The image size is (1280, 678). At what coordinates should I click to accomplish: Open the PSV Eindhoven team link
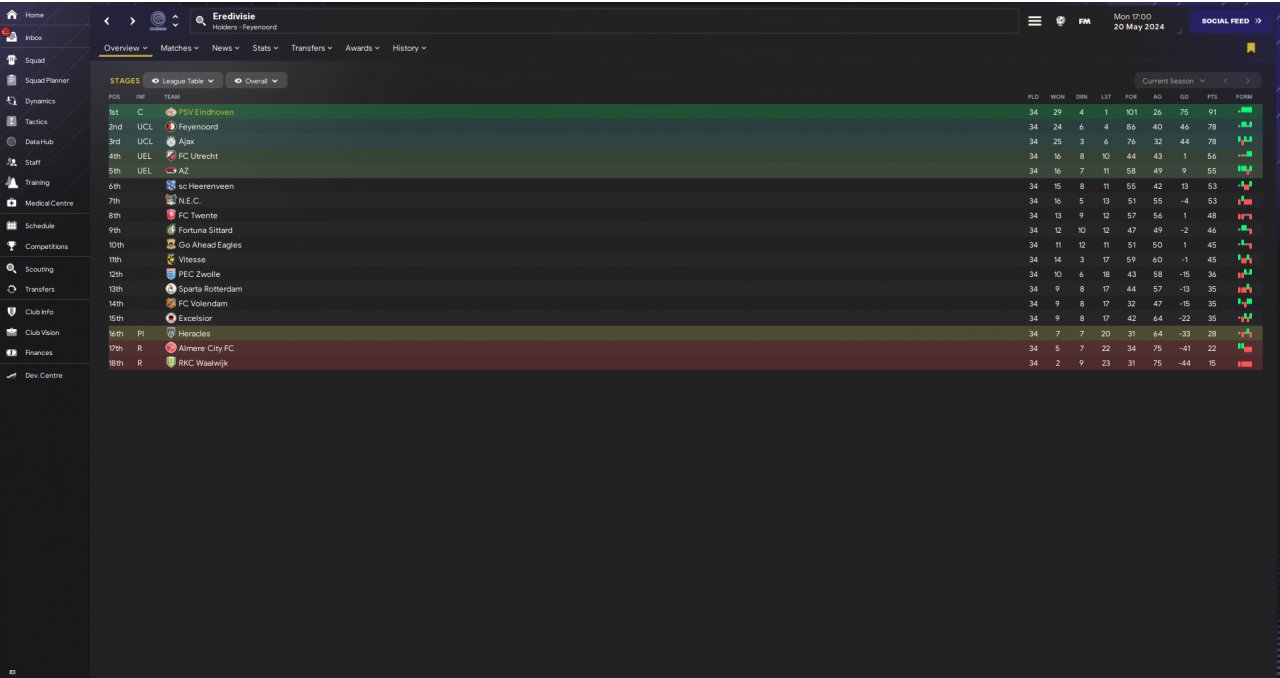[206, 112]
